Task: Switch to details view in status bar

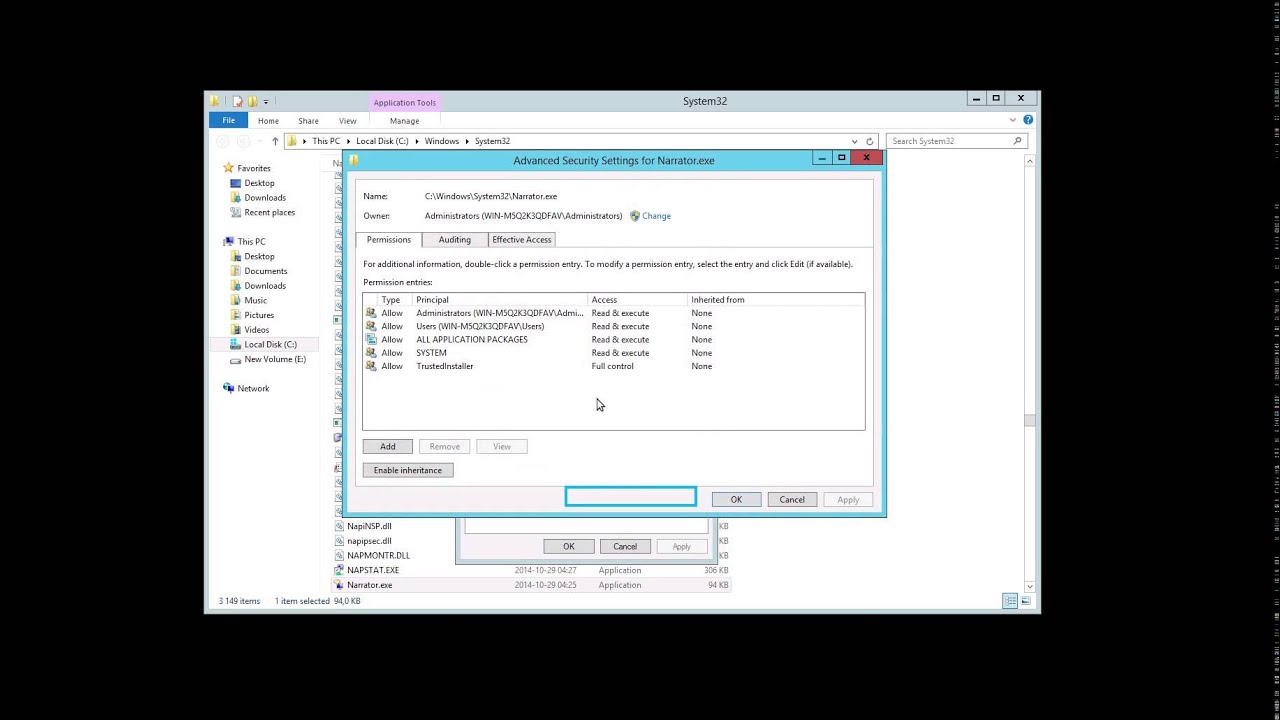Action: [x=1010, y=601]
